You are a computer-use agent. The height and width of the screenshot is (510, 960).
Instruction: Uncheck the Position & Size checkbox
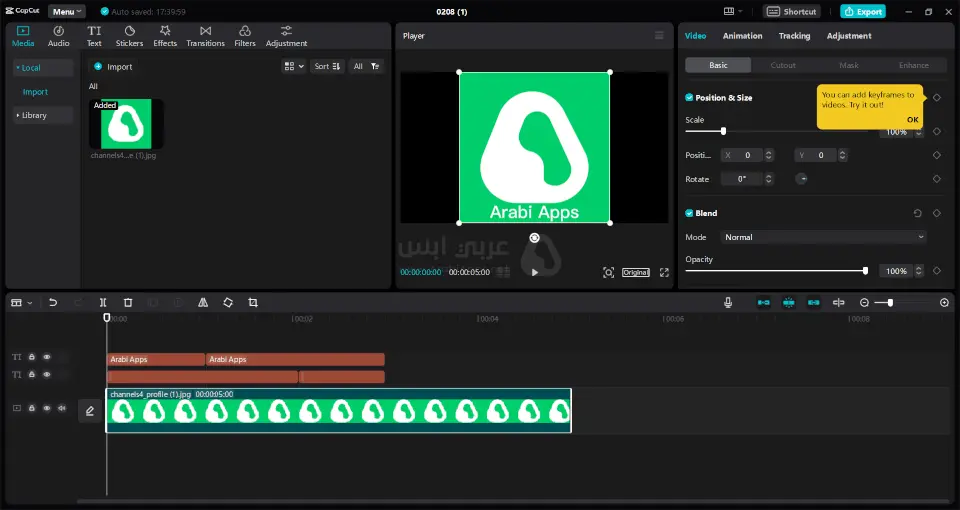point(689,98)
